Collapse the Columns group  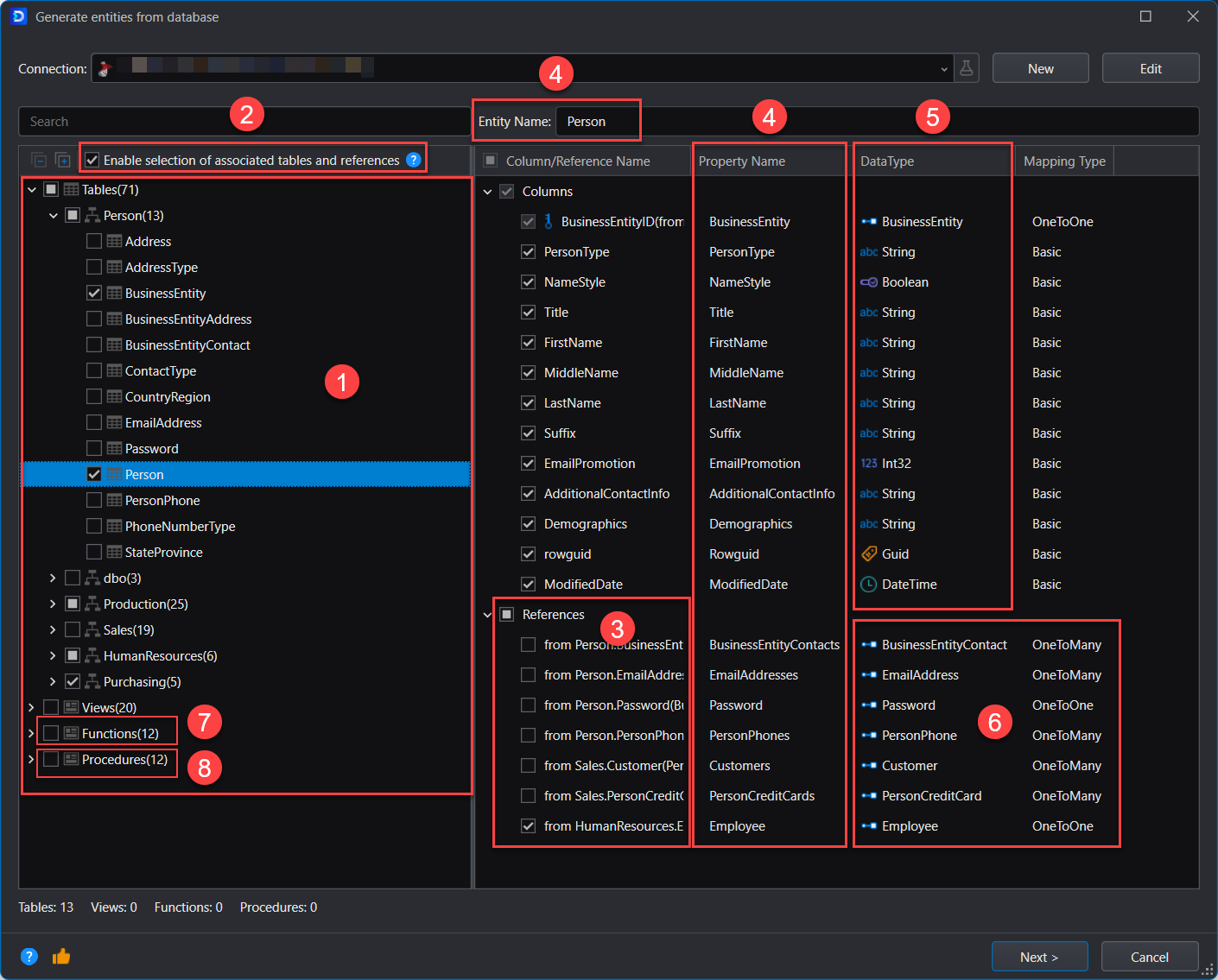click(x=487, y=191)
